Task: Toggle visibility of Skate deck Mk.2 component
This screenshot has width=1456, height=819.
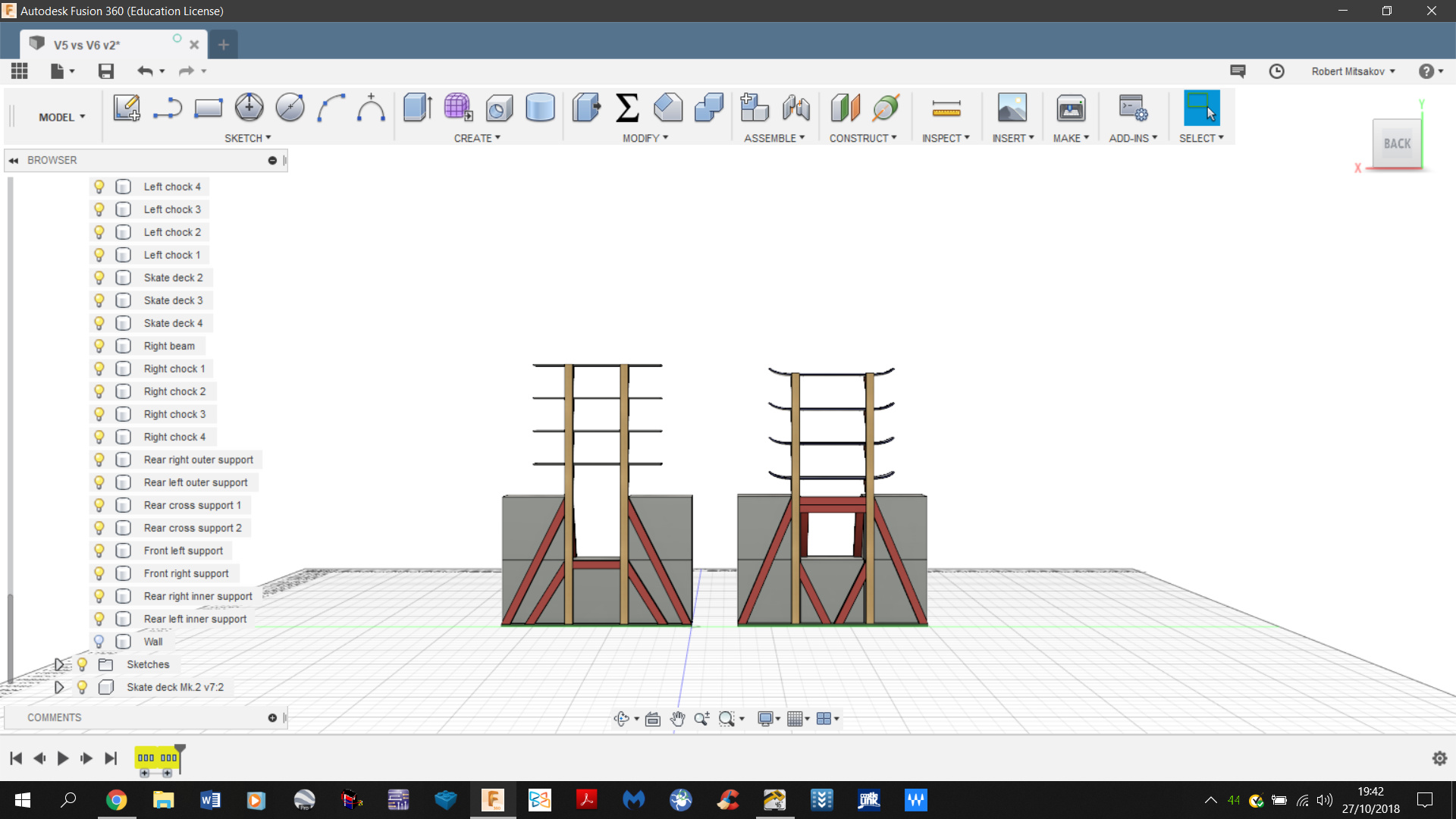Action: [82, 687]
